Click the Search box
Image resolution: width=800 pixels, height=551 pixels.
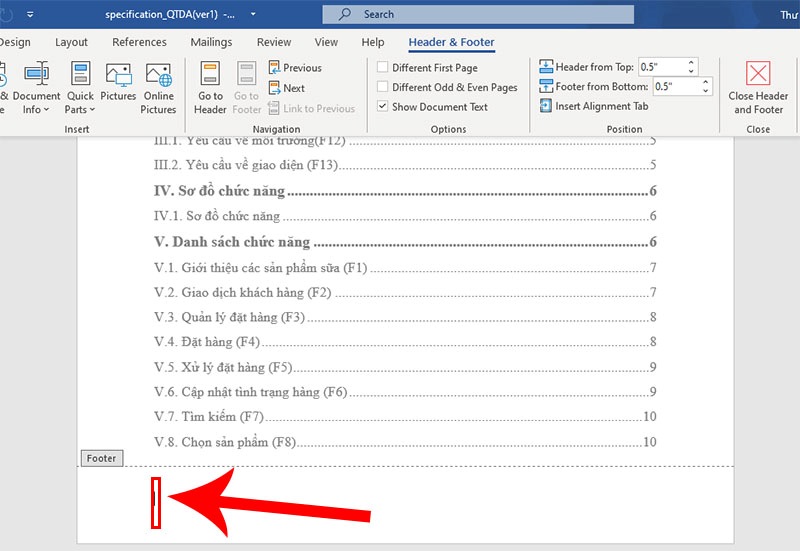pos(478,14)
